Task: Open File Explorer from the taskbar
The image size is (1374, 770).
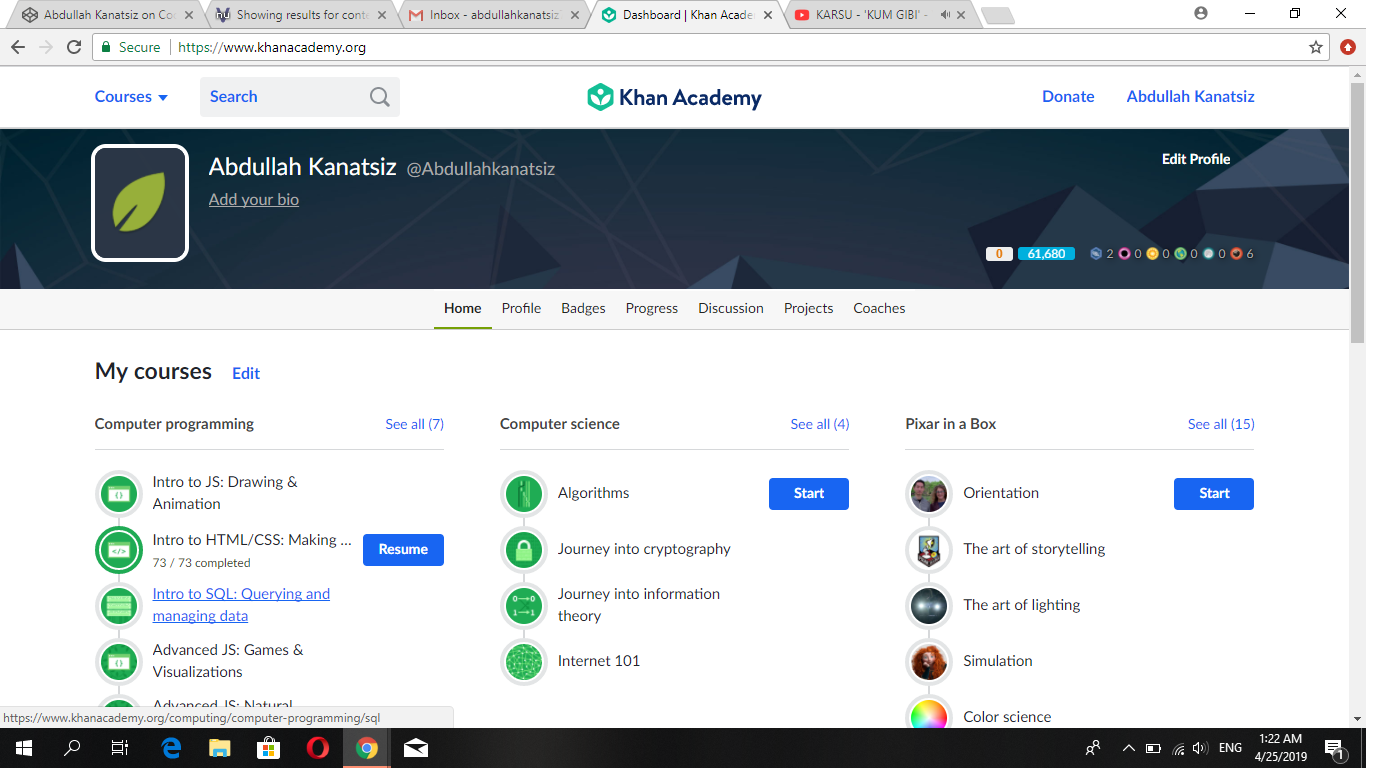Action: (x=220, y=748)
